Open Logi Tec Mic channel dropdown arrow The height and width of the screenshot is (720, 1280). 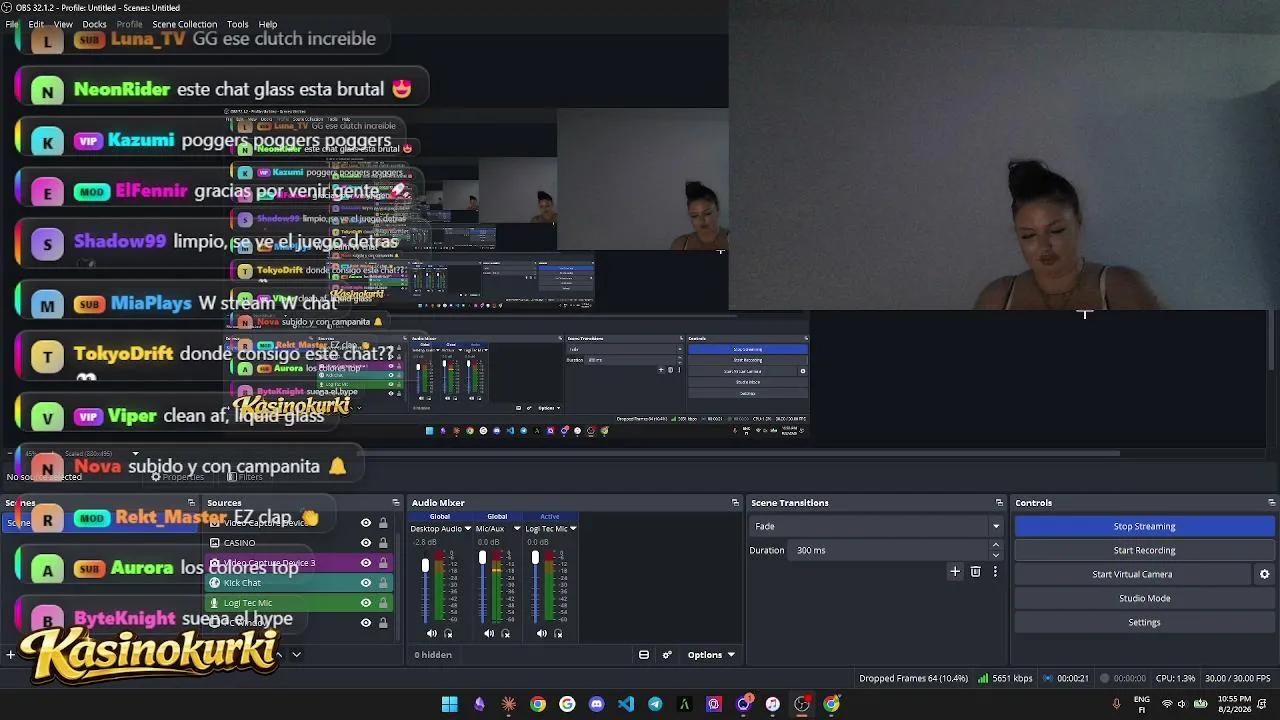(573, 529)
